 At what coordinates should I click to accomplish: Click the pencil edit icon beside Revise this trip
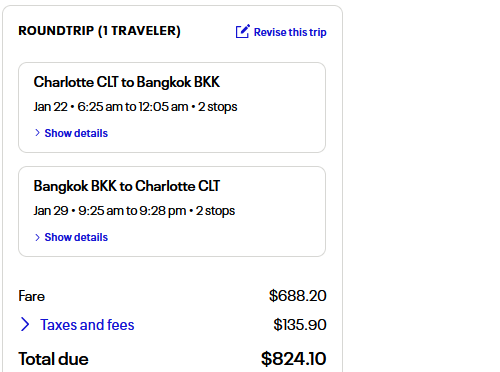point(242,31)
